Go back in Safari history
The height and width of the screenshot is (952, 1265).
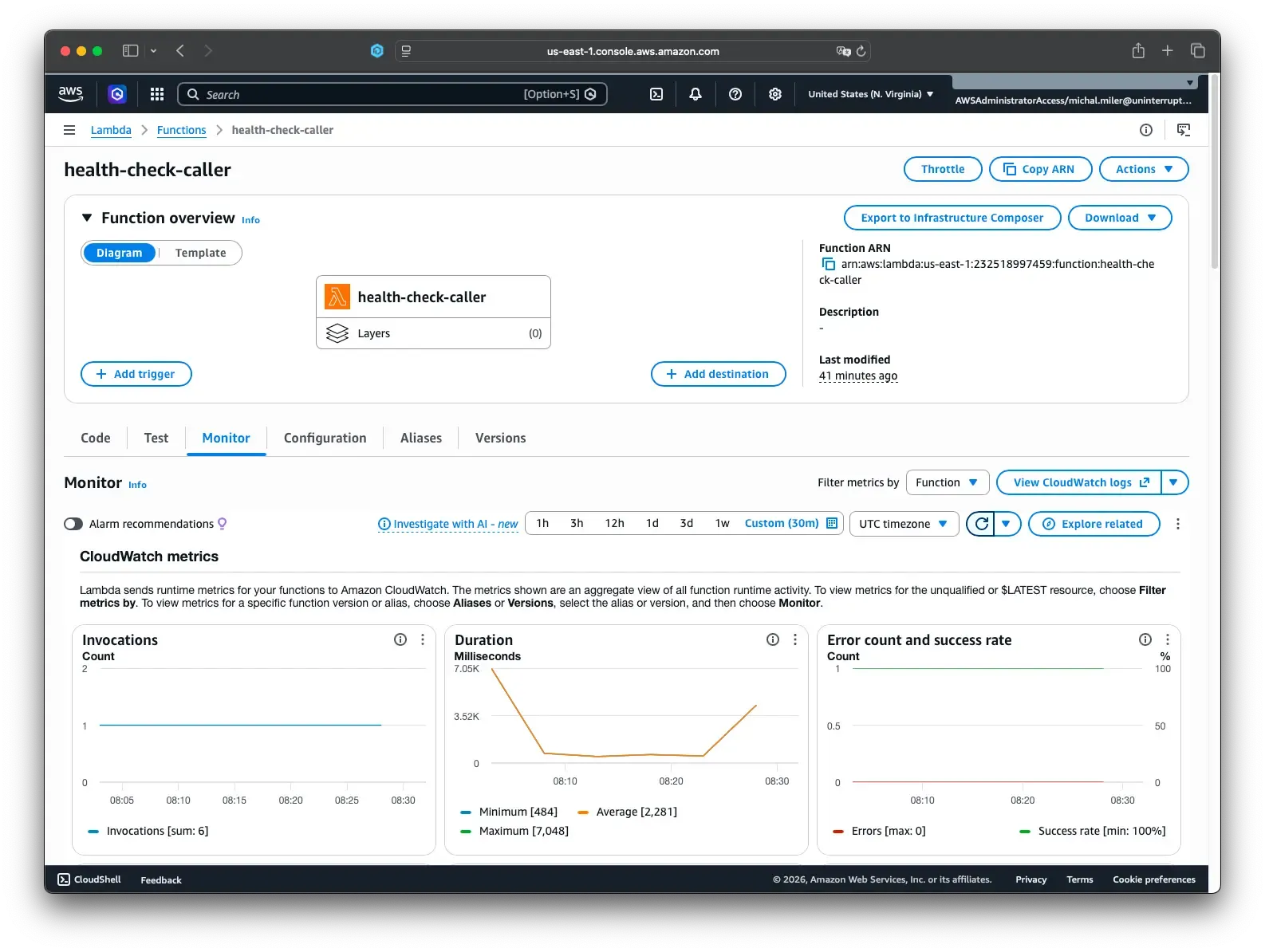tap(180, 51)
